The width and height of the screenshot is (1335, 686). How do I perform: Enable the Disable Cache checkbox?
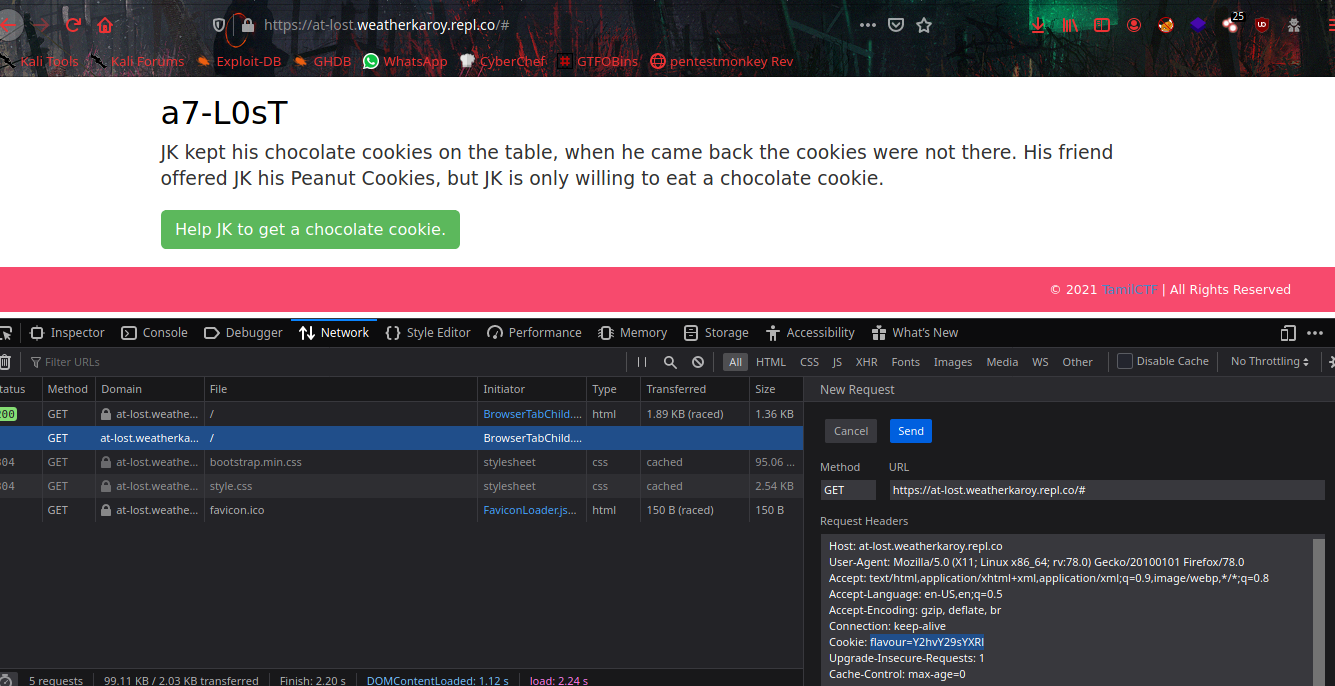pos(1124,361)
